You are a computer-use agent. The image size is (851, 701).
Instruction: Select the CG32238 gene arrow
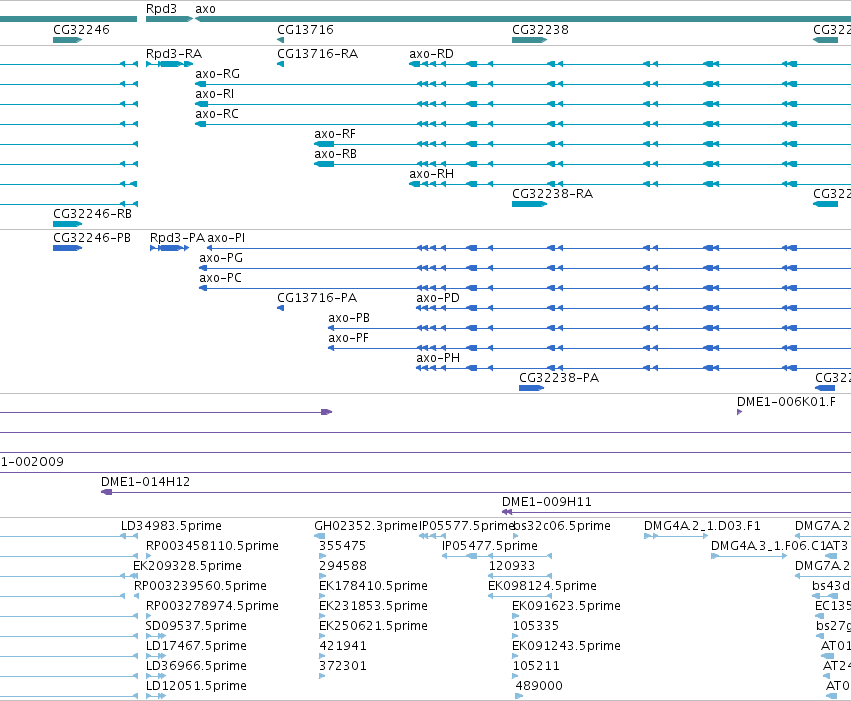529,40
